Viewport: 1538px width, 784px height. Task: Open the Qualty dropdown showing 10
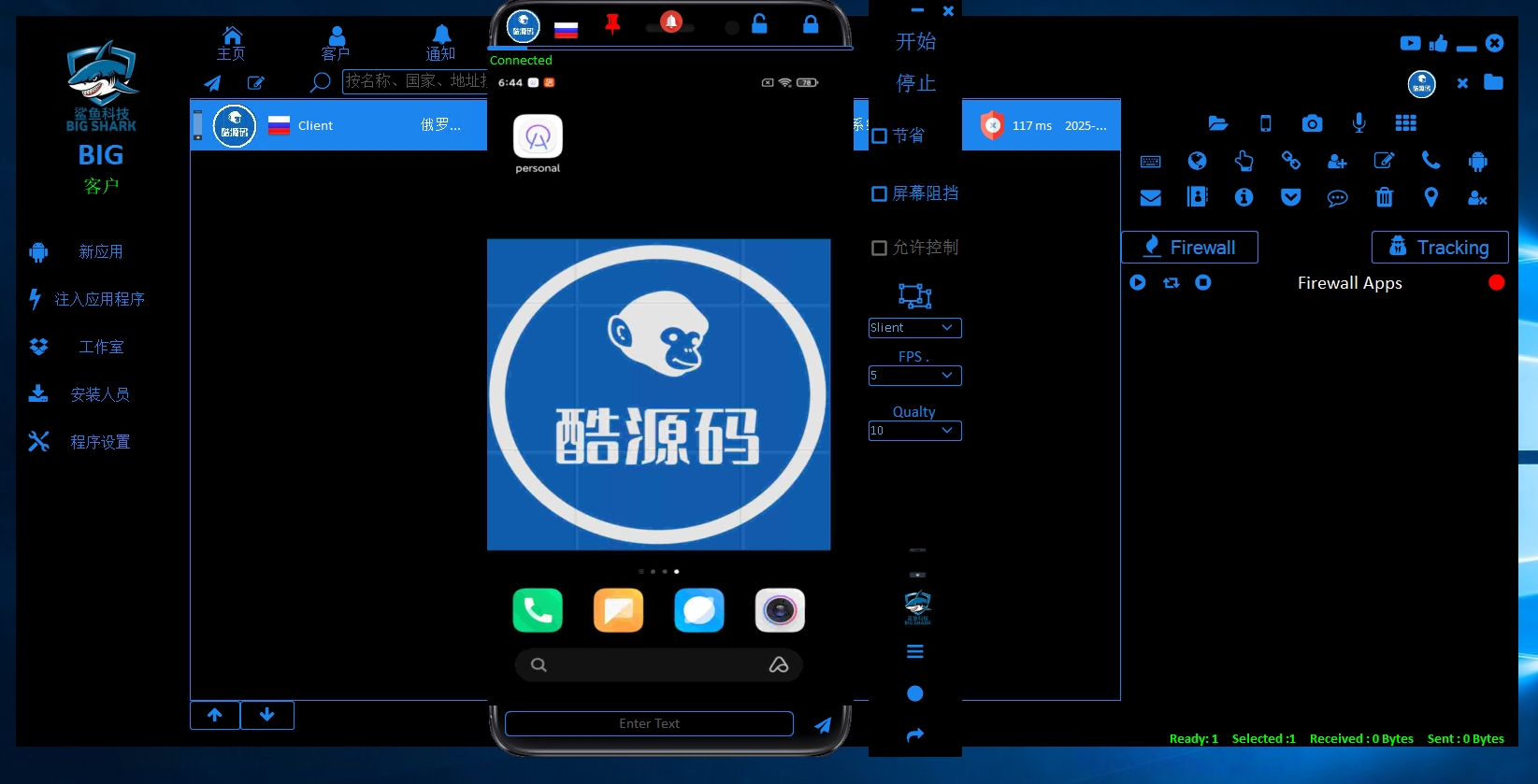click(x=915, y=431)
